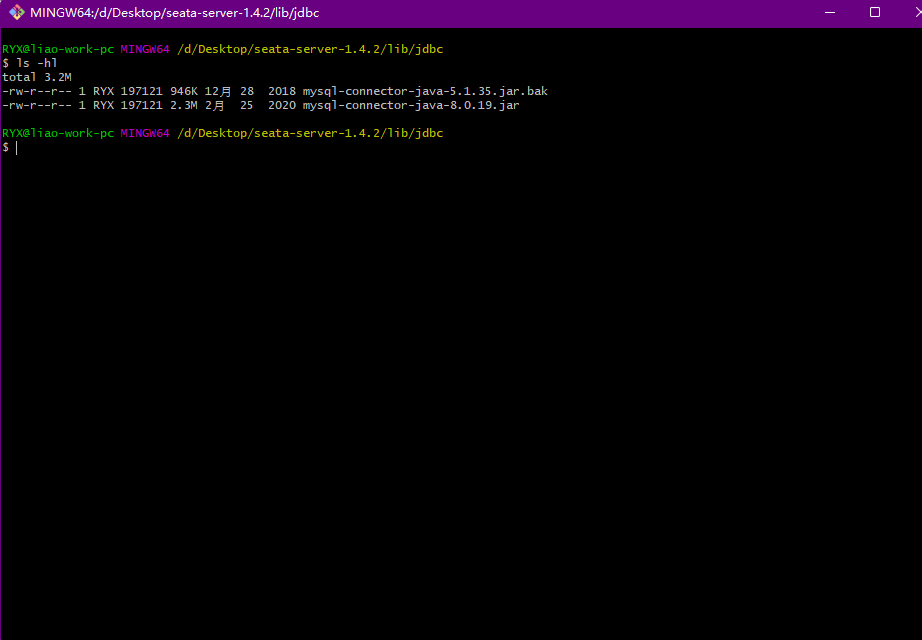The height and width of the screenshot is (640, 922).
Task: Click the first purple MINGW64 prompt label
Action: click(x=145, y=49)
